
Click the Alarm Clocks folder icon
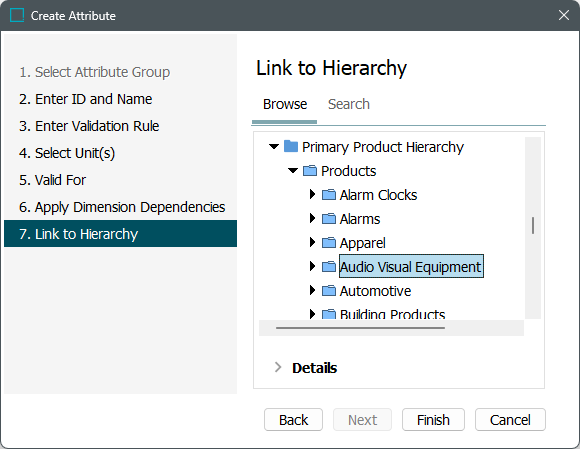point(328,195)
